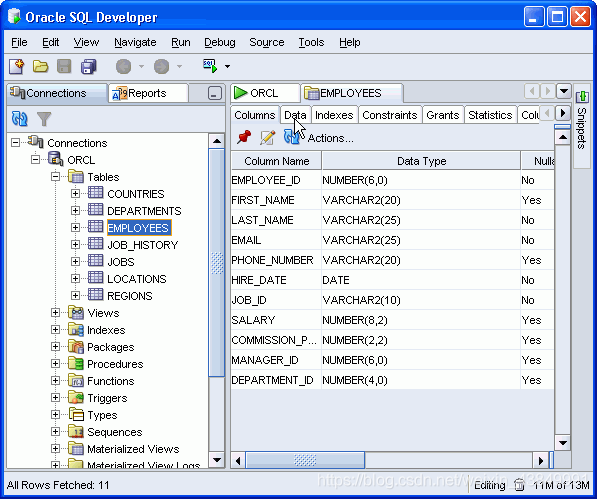The image size is (597, 499).
Task: Click the Forward navigation arrow icon
Action: click(x=161, y=67)
